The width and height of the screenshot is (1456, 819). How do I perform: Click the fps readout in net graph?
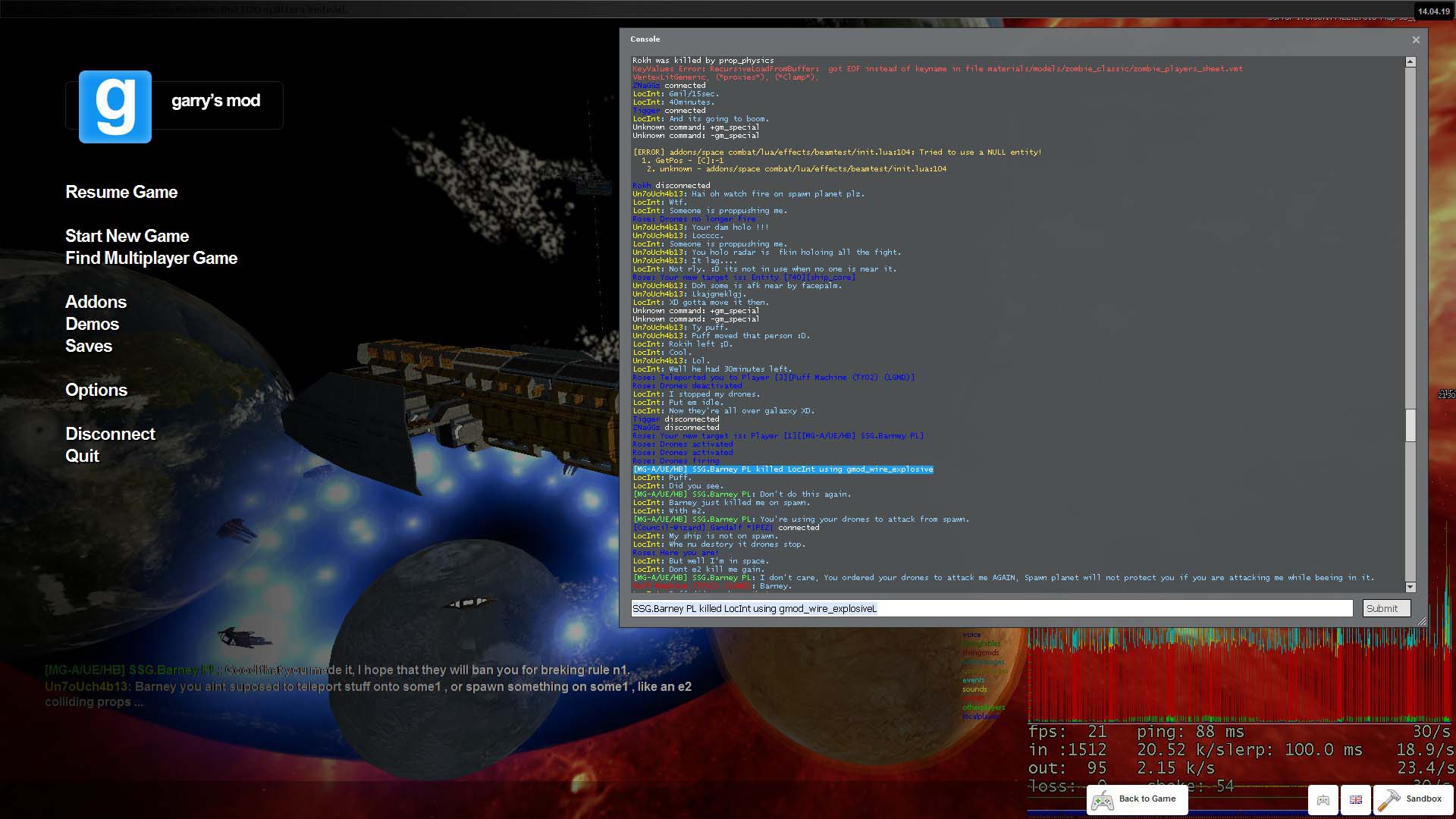[1067, 732]
